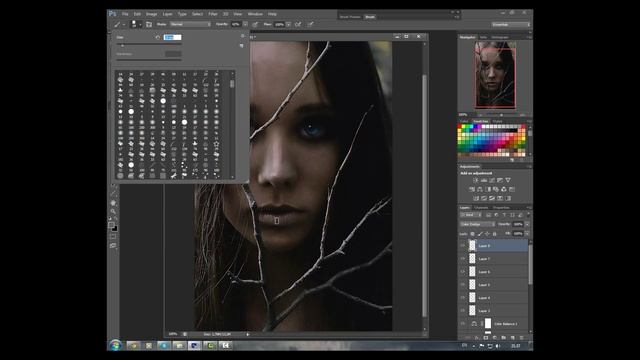The height and width of the screenshot is (360, 640).
Task: Click the navigator thumbnail preview
Action: tap(495, 75)
